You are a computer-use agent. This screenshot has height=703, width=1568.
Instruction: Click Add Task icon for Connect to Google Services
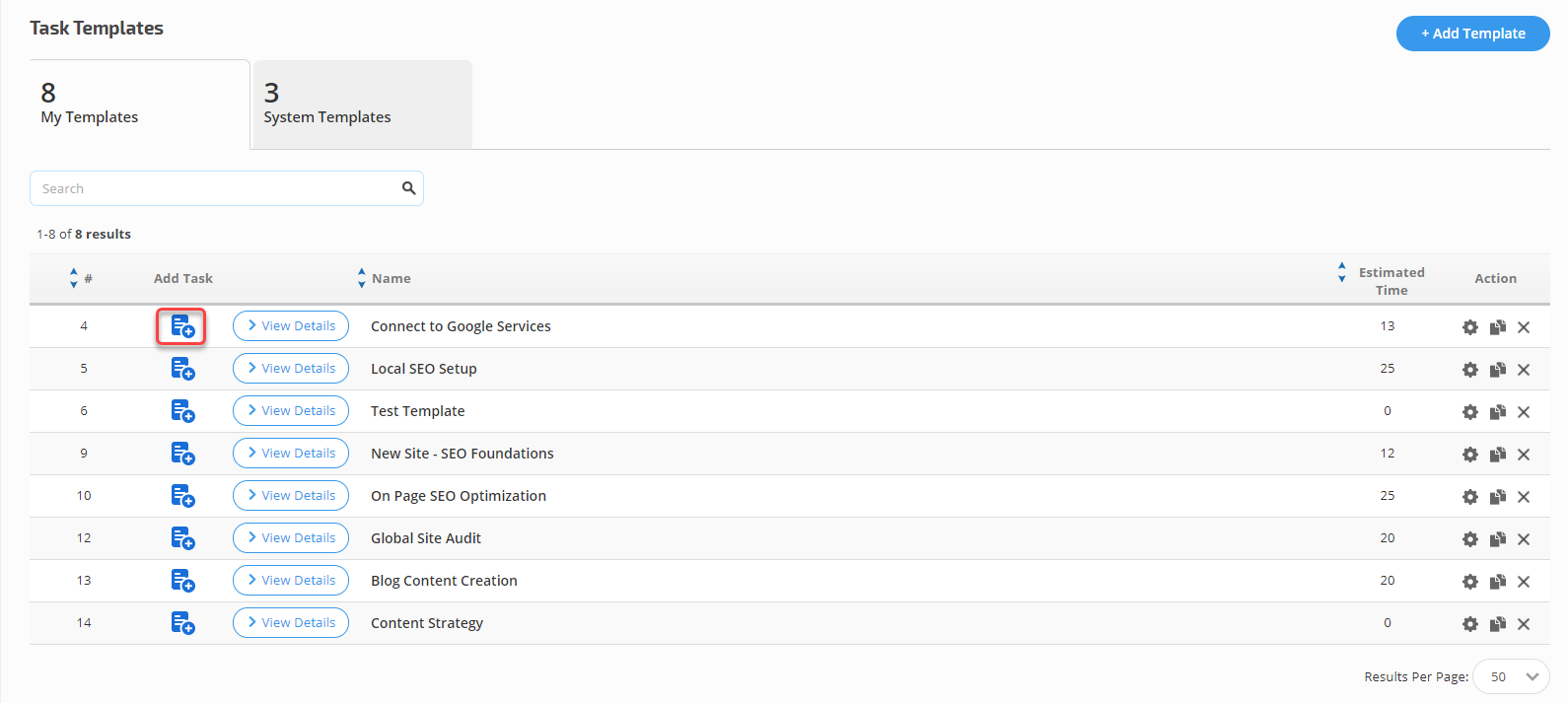point(182,326)
